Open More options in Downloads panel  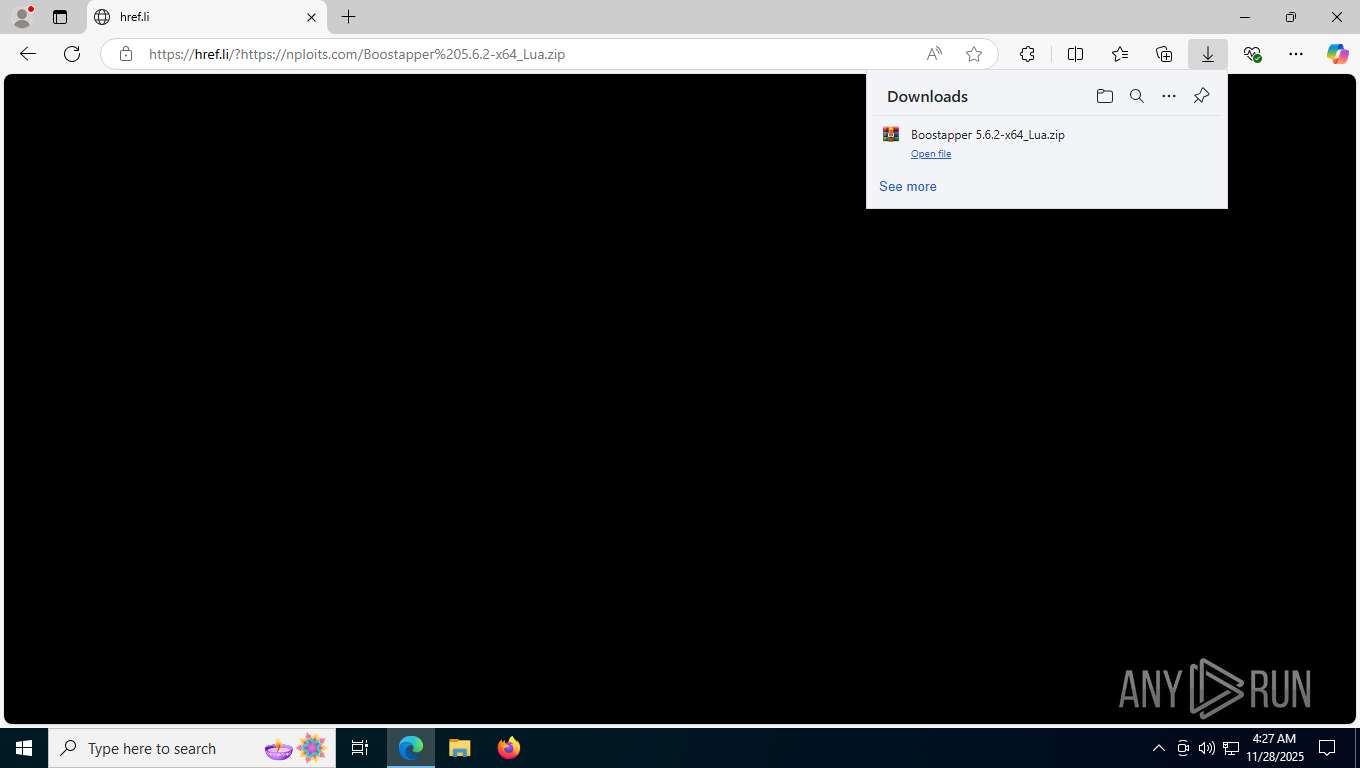click(x=1169, y=96)
